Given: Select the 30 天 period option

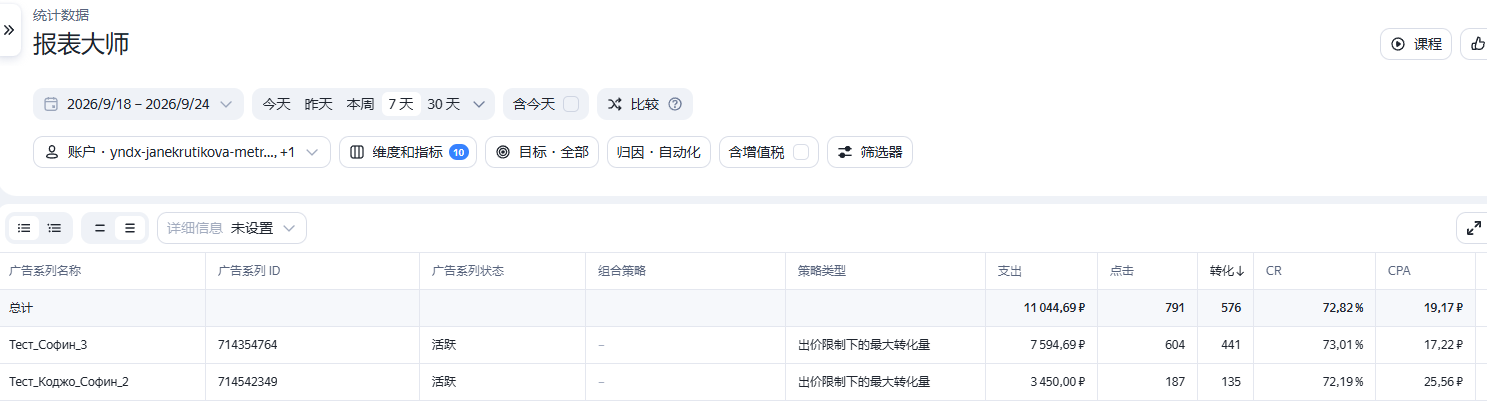Looking at the screenshot, I should point(444,104).
